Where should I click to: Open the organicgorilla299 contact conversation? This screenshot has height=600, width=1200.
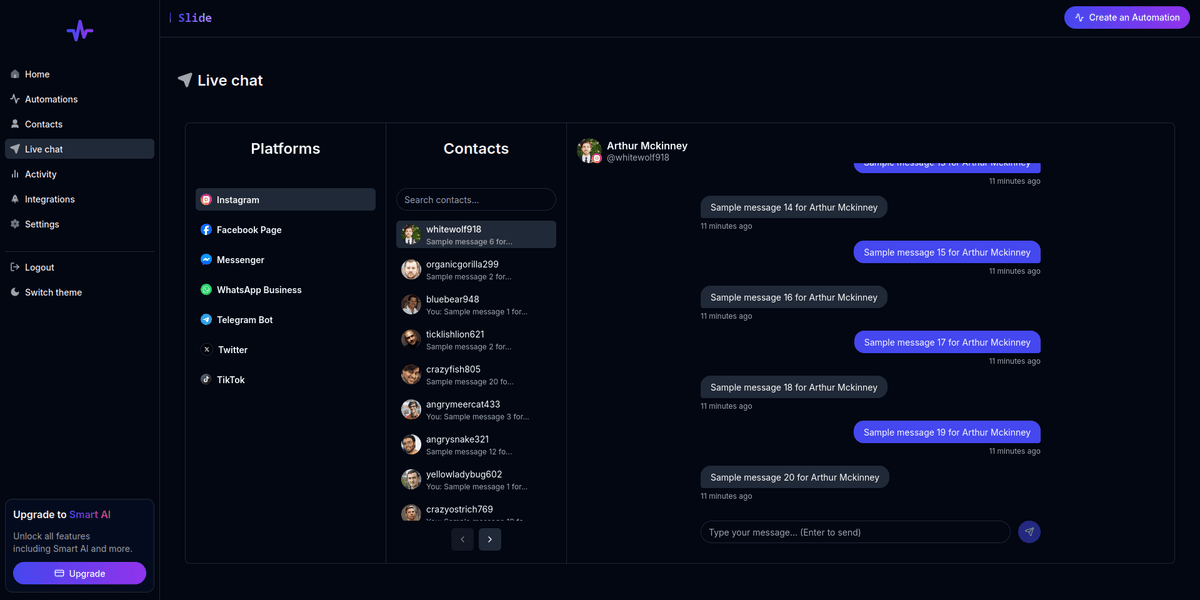pos(476,270)
